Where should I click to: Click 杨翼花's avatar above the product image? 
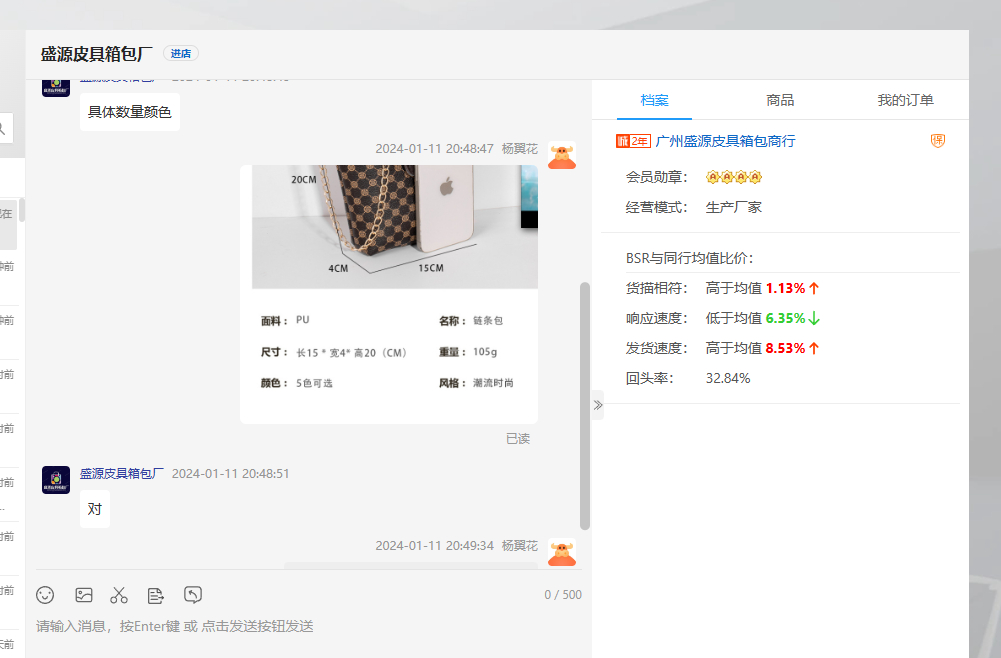pyautogui.click(x=562, y=155)
